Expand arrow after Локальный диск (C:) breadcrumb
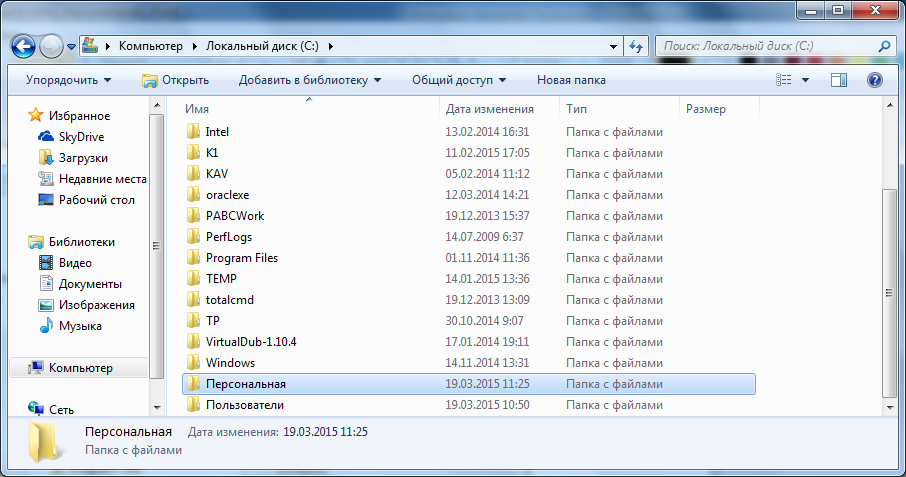 pos(331,46)
